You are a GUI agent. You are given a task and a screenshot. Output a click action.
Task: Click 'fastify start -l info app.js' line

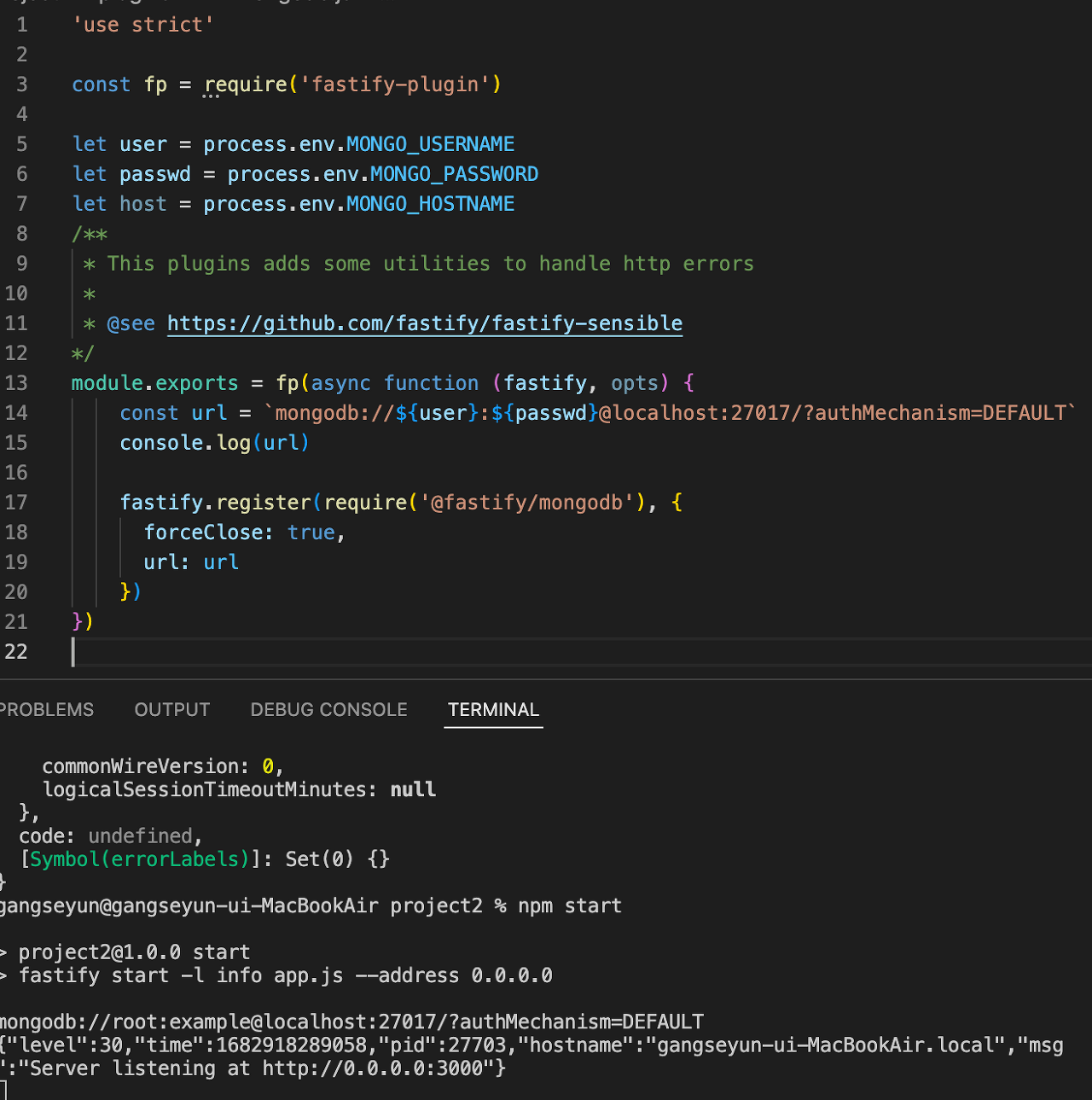coord(181,975)
